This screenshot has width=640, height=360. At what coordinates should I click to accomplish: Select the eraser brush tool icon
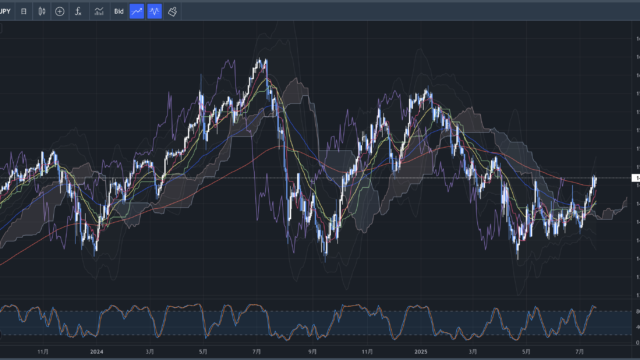tap(173, 11)
